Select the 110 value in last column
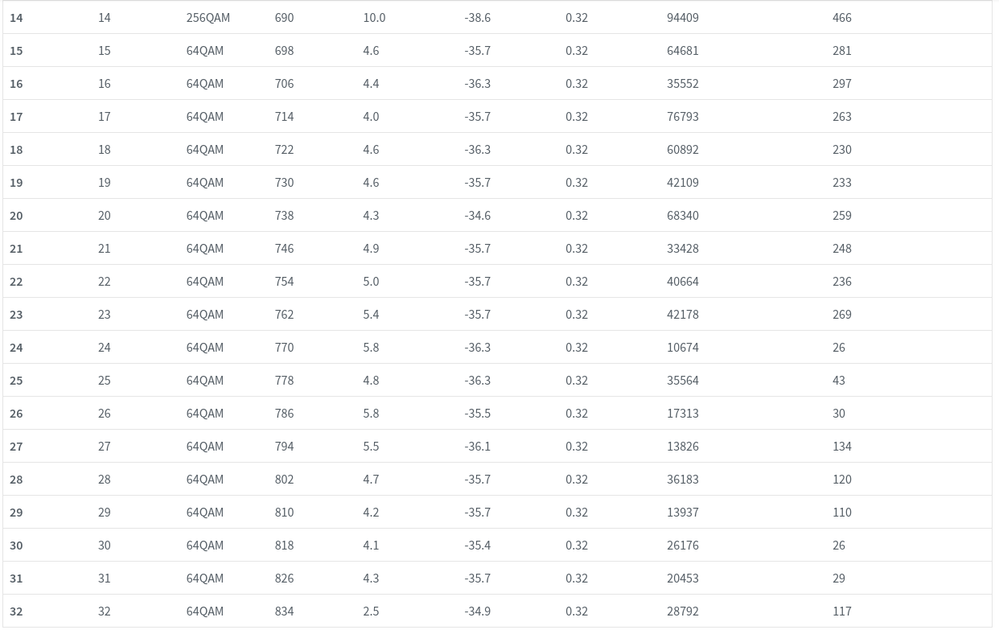The image size is (999, 635). click(842, 513)
